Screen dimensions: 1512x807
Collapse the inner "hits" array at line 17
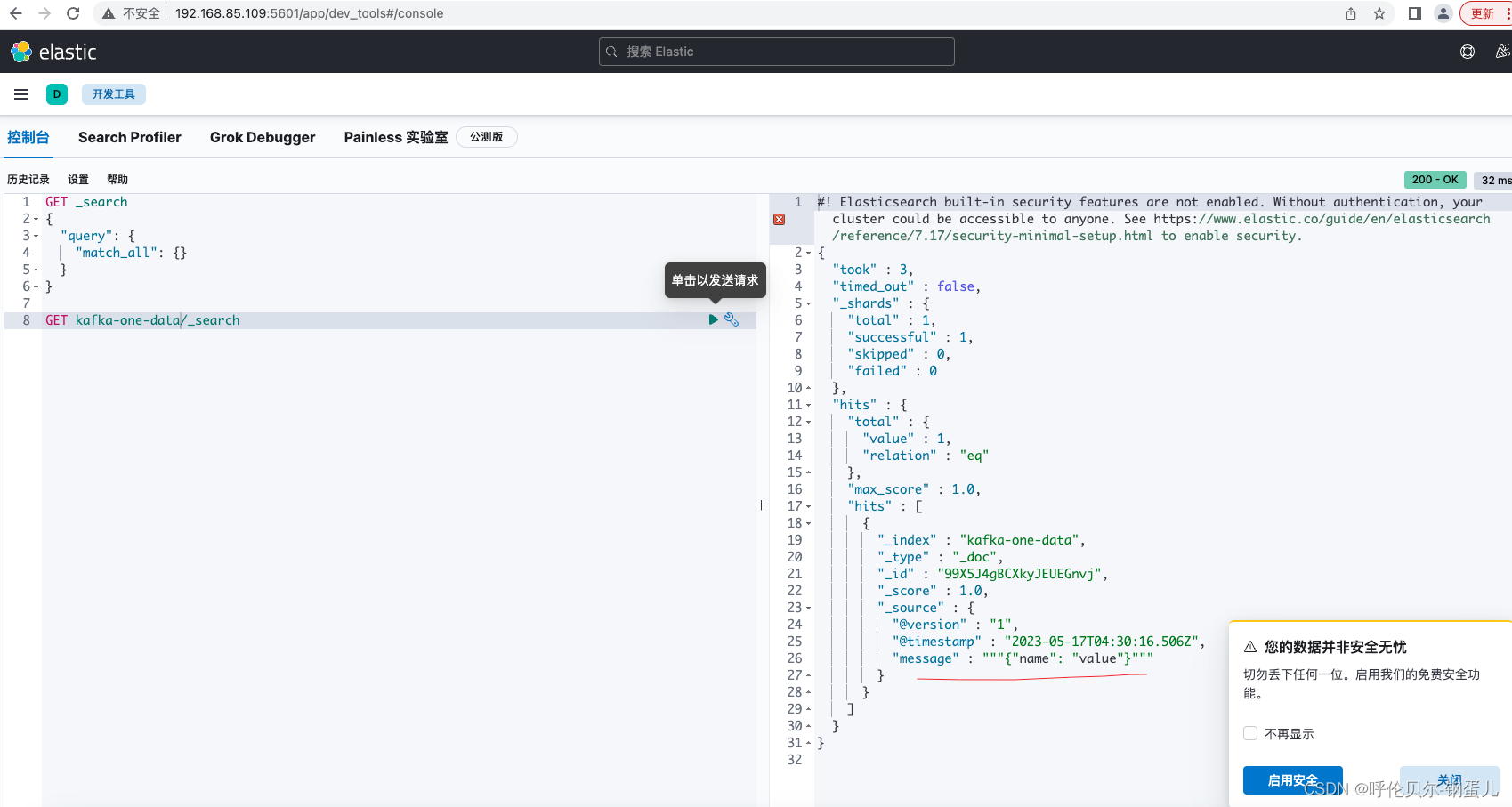coord(809,506)
